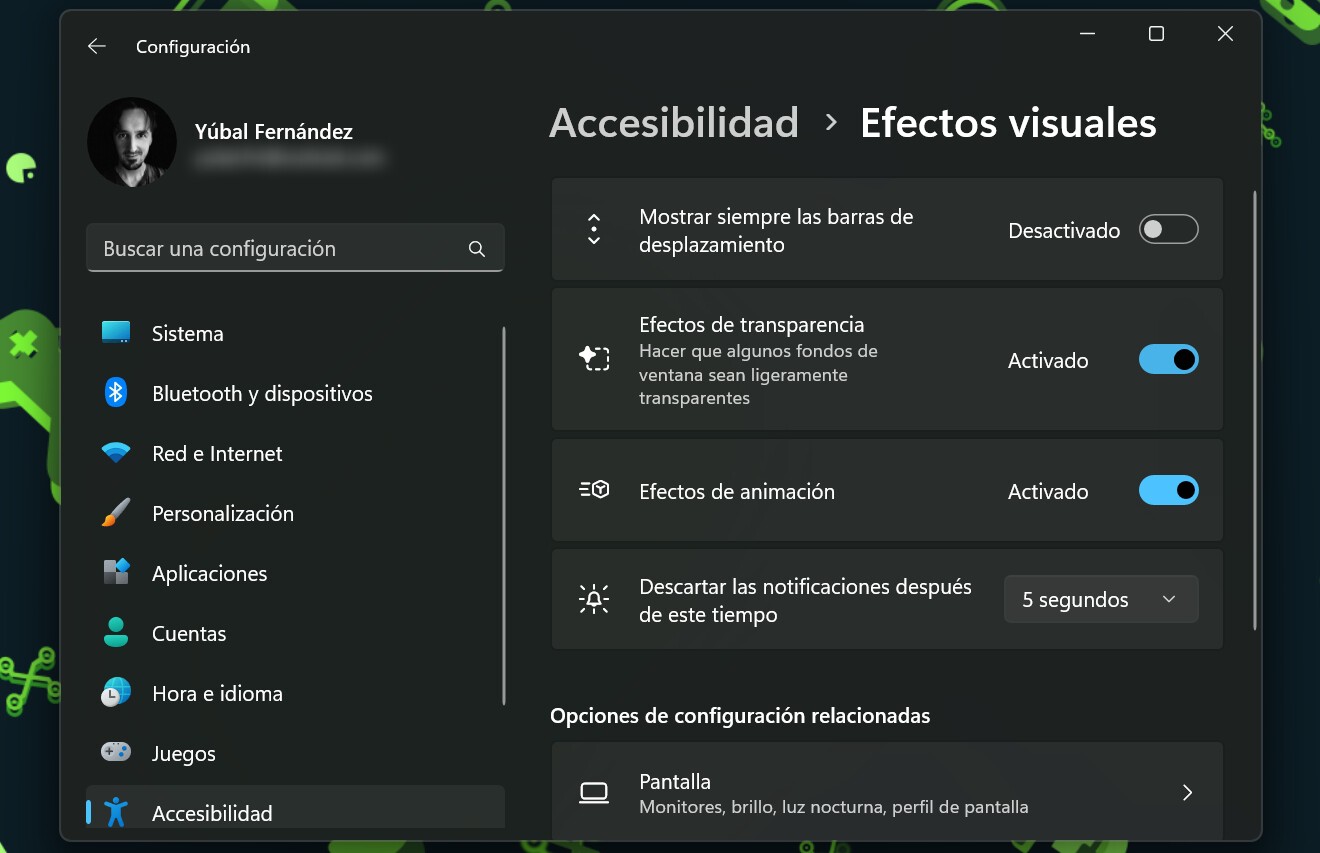
Task: Click the back arrow to return
Action: pos(96,46)
